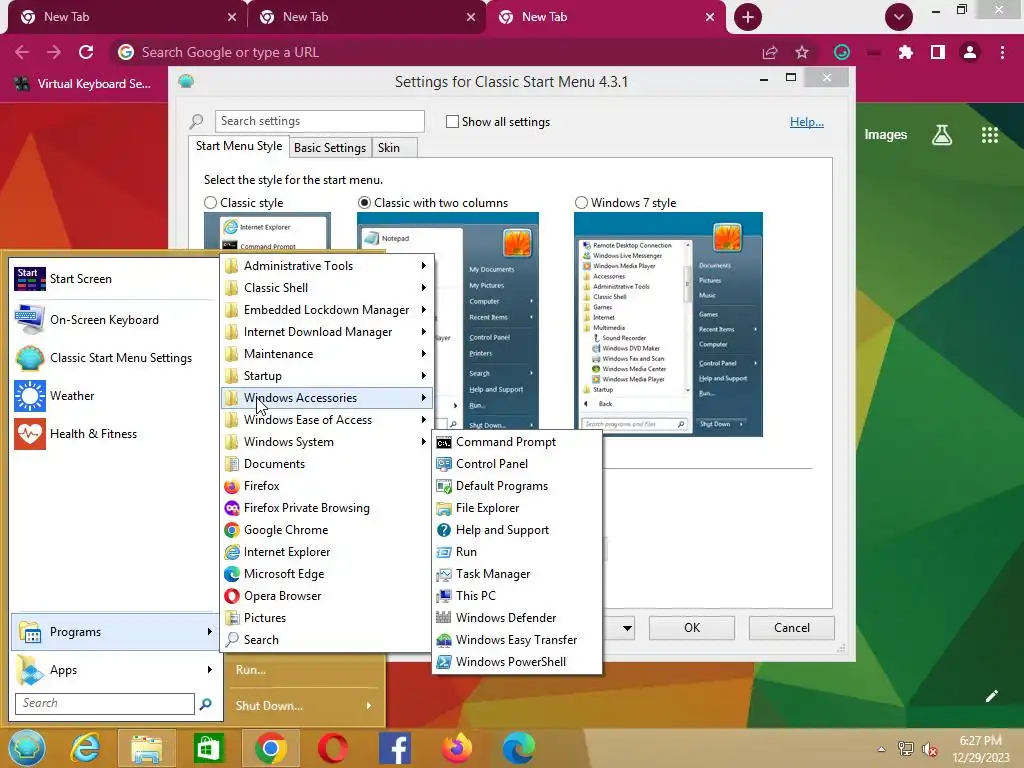
Task: Open This PC entry
Action: coord(516,596)
